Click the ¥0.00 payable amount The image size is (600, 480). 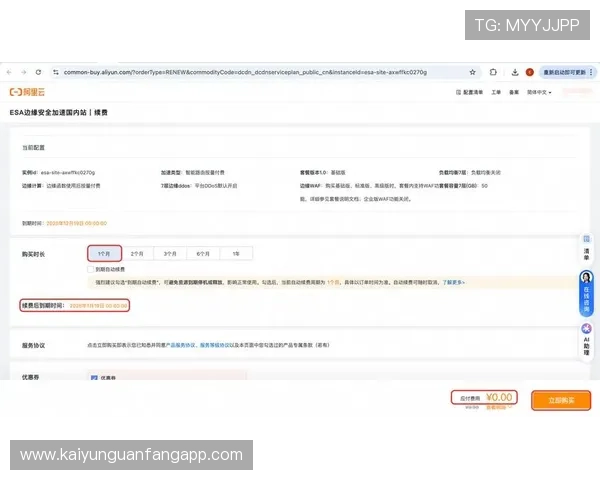pos(499,397)
